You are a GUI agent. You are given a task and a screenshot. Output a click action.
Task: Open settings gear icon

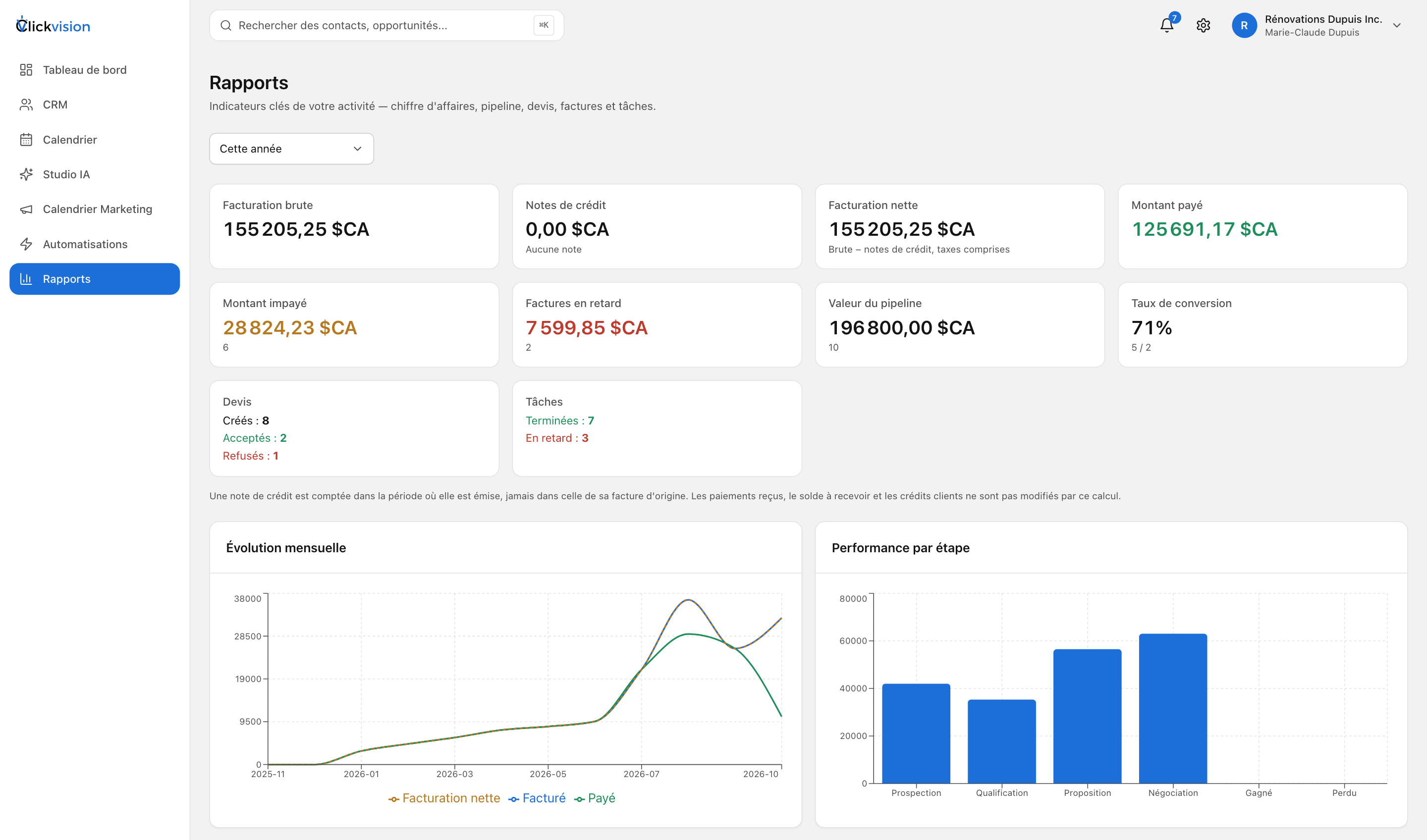point(1204,25)
